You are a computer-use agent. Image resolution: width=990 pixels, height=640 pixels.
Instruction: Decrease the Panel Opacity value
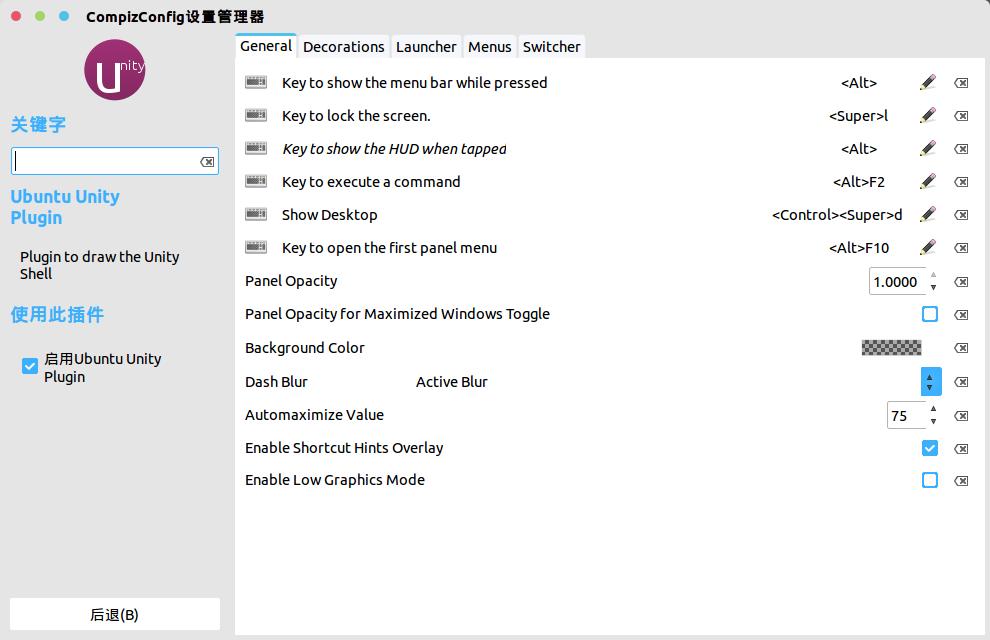coord(933,288)
